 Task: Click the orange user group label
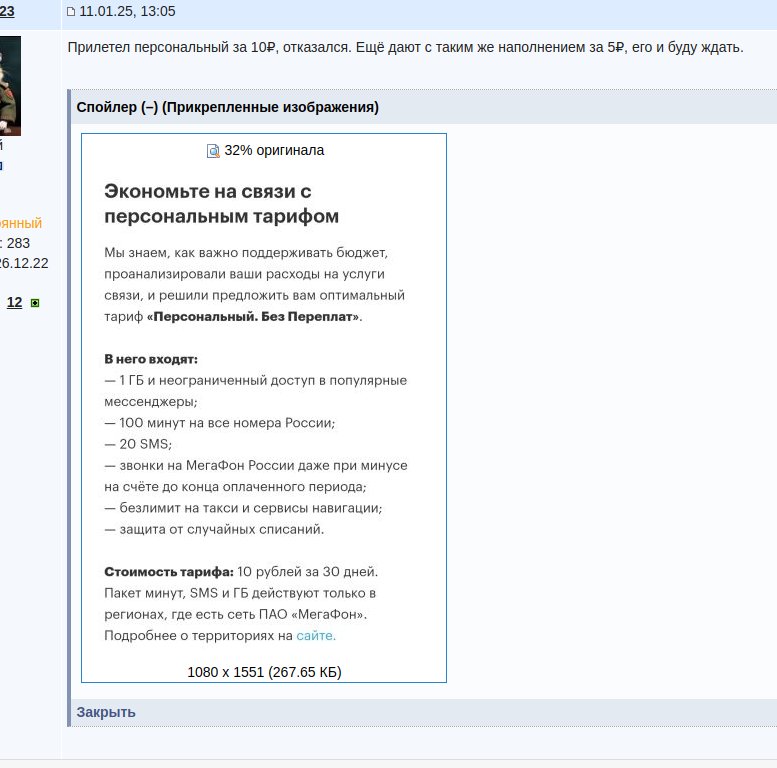(21, 223)
